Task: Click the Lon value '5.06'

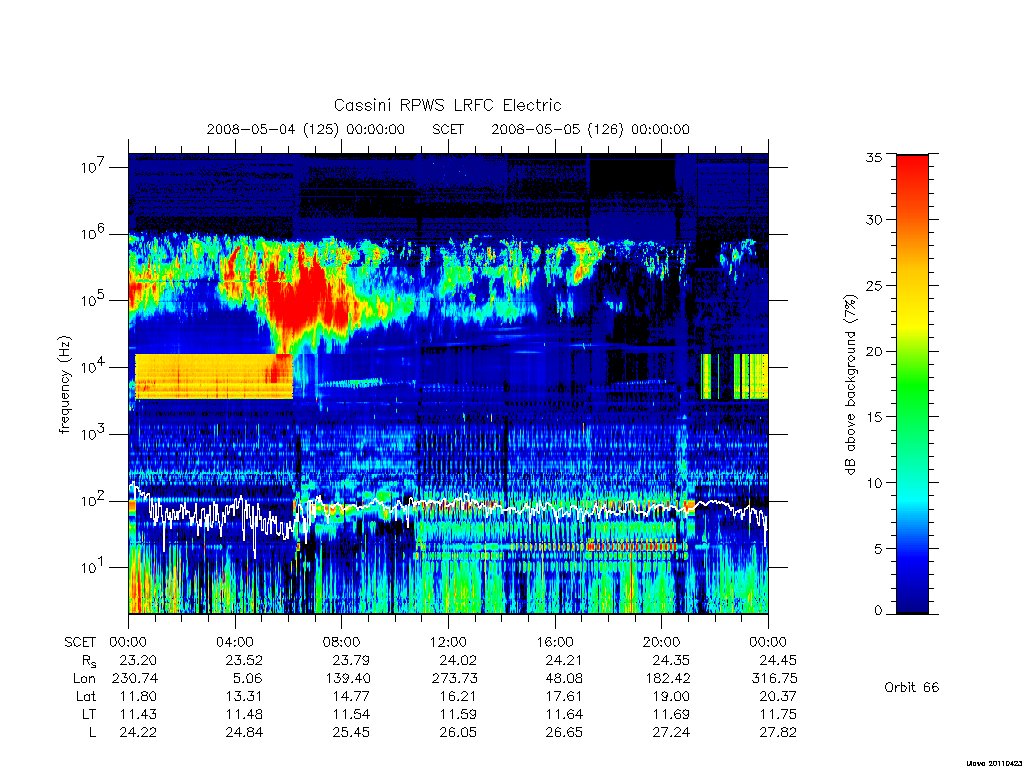Action: coord(246,679)
